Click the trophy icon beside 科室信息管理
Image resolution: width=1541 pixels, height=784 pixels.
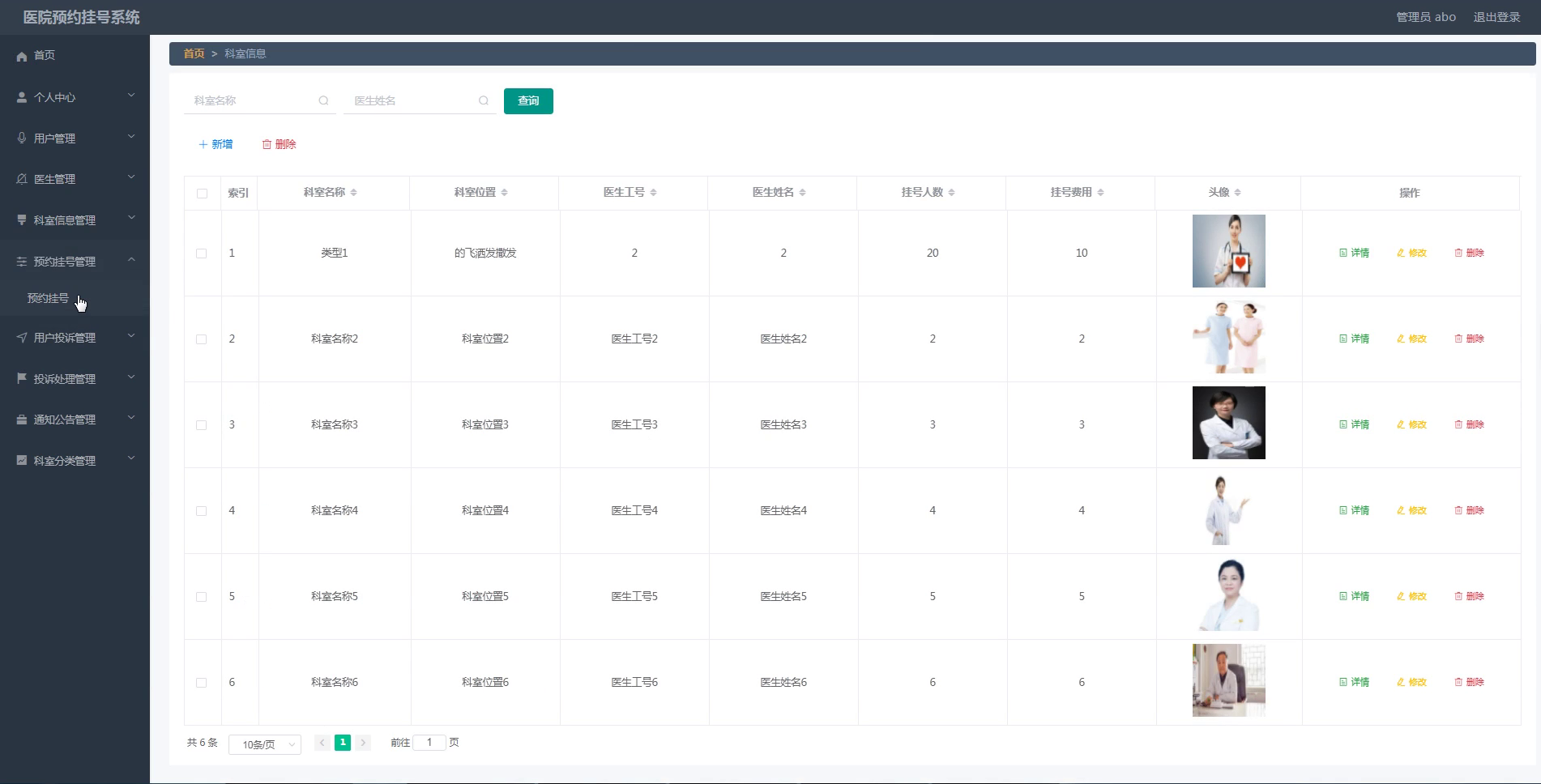coord(22,219)
